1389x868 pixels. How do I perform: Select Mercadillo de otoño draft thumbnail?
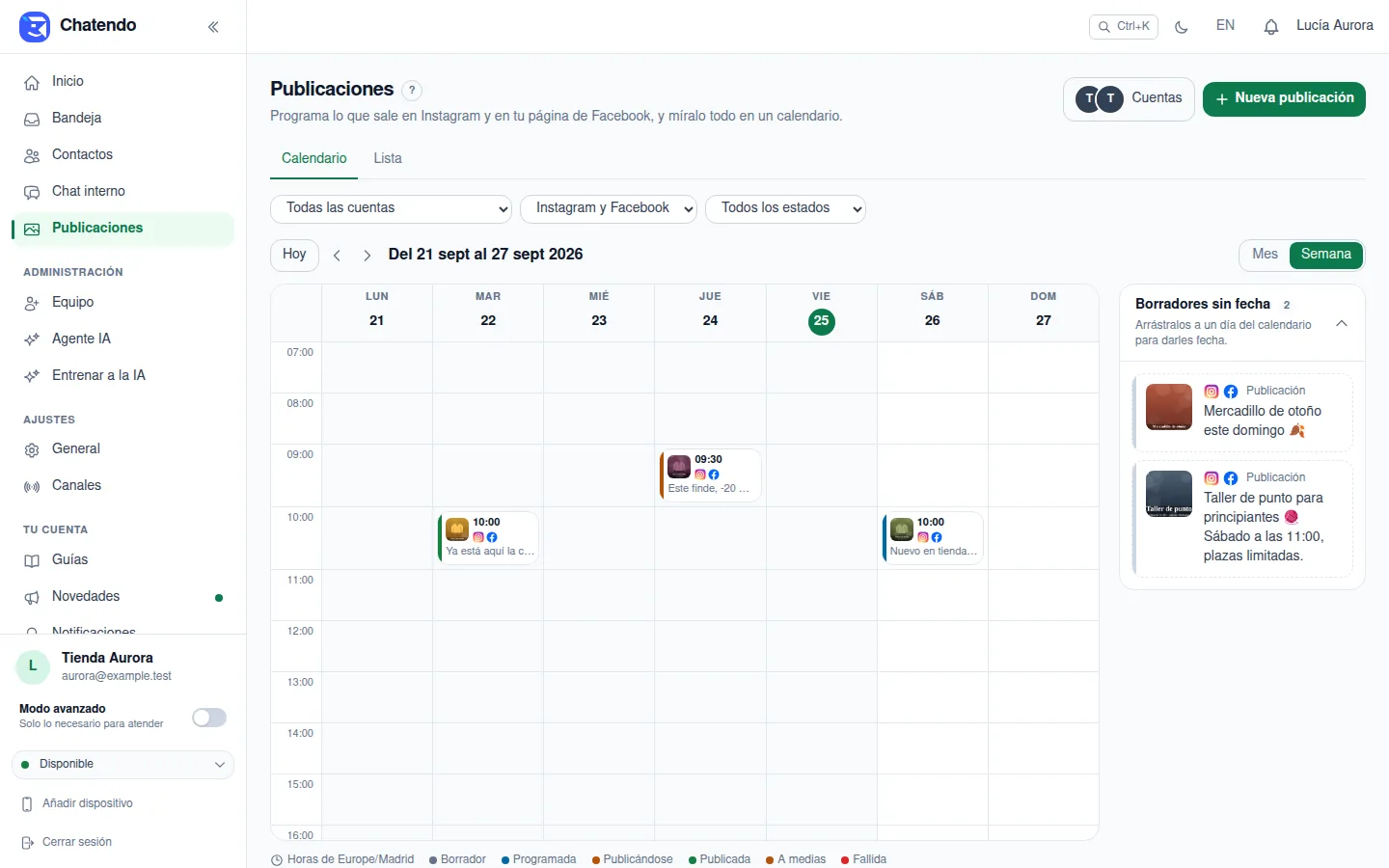pos(1169,407)
